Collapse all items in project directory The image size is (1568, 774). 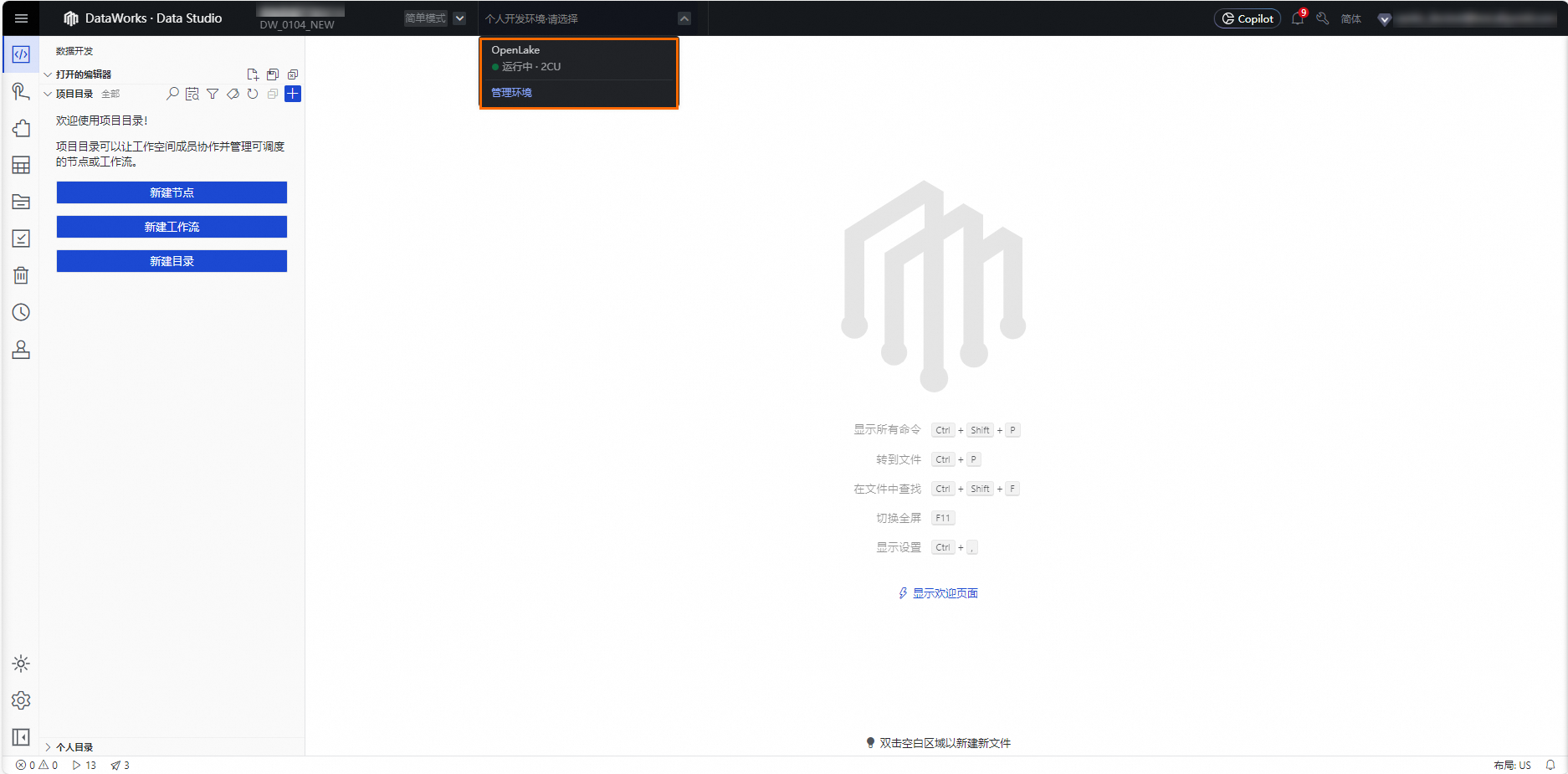point(273,94)
